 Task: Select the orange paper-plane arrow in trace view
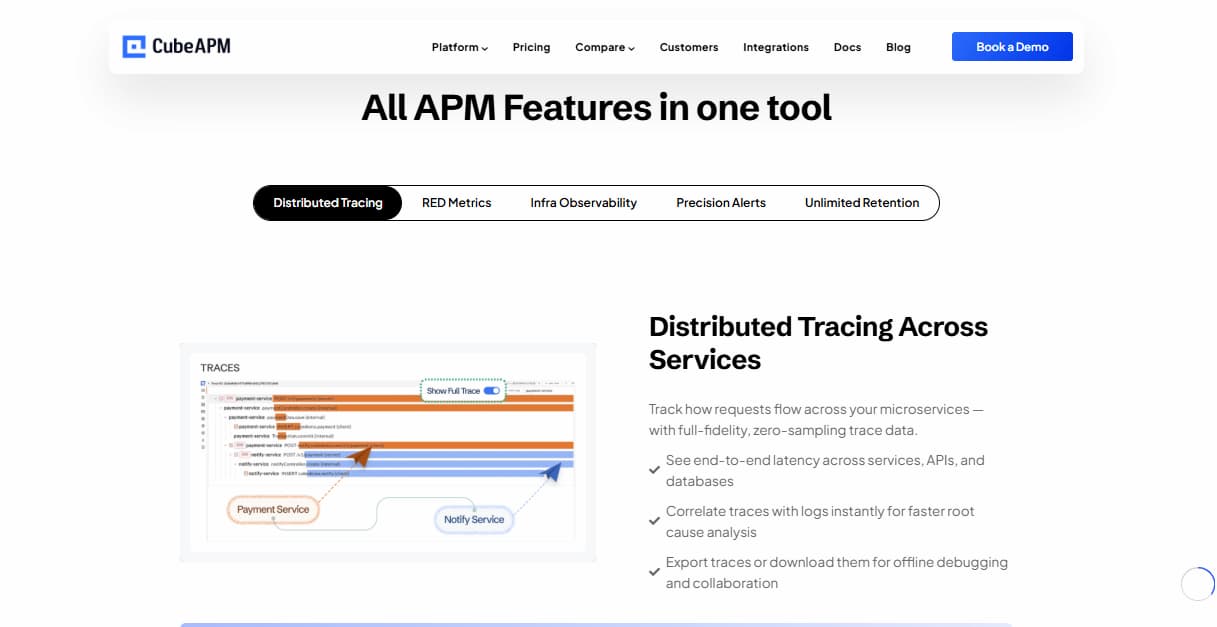point(362,458)
